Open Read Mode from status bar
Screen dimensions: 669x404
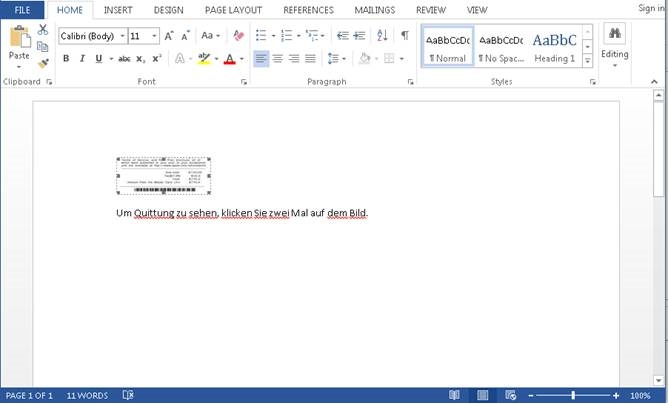454,395
